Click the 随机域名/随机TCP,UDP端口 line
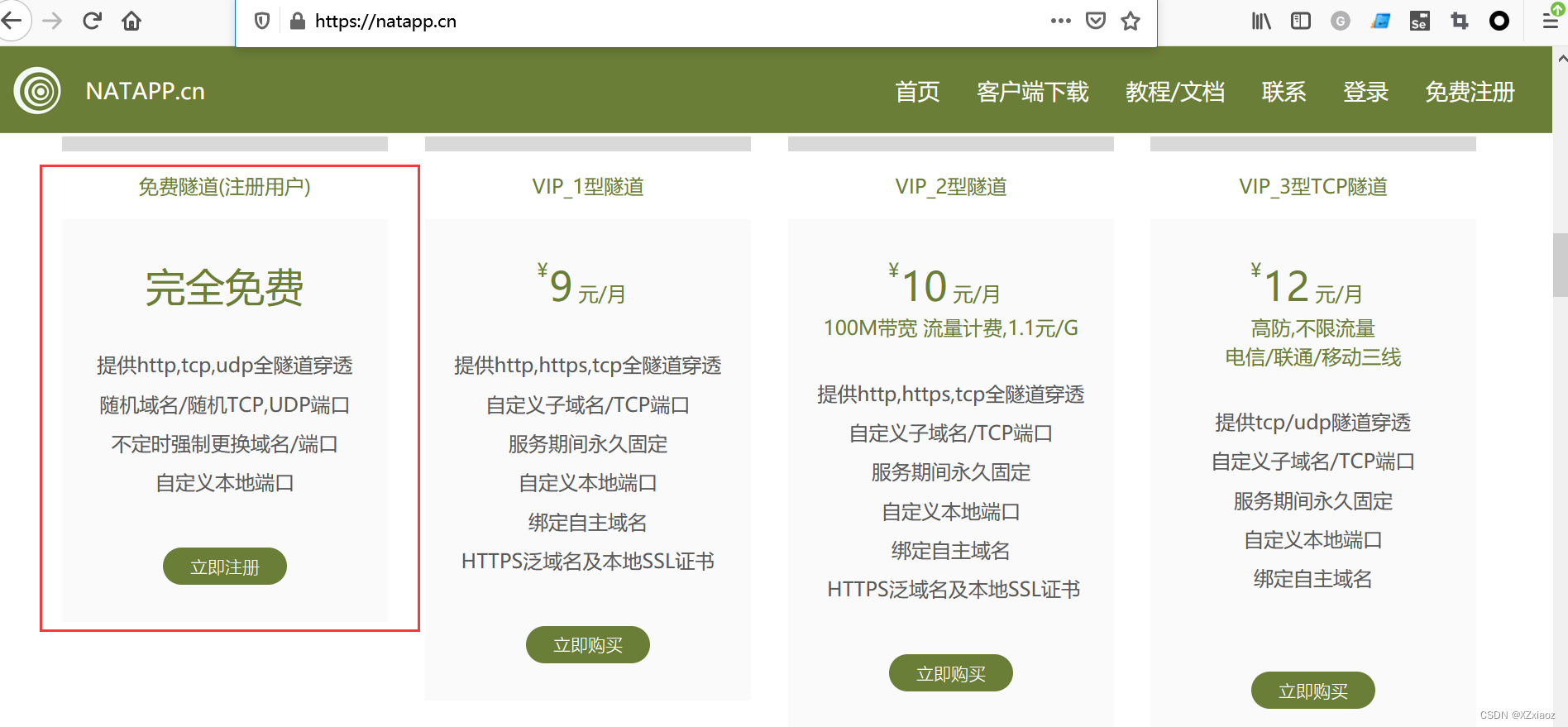This screenshot has height=727, width=1568. click(225, 405)
